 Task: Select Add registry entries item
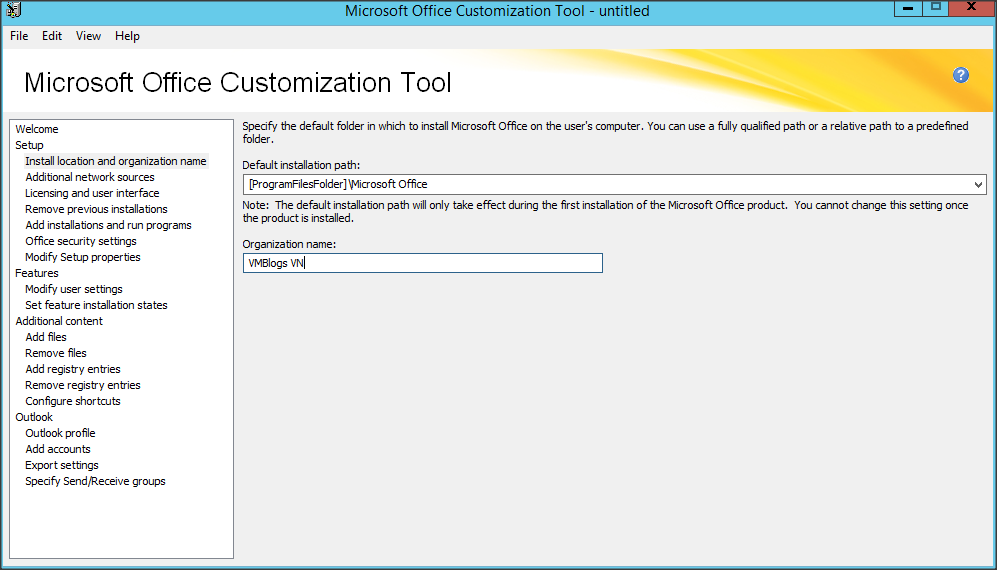coord(73,369)
